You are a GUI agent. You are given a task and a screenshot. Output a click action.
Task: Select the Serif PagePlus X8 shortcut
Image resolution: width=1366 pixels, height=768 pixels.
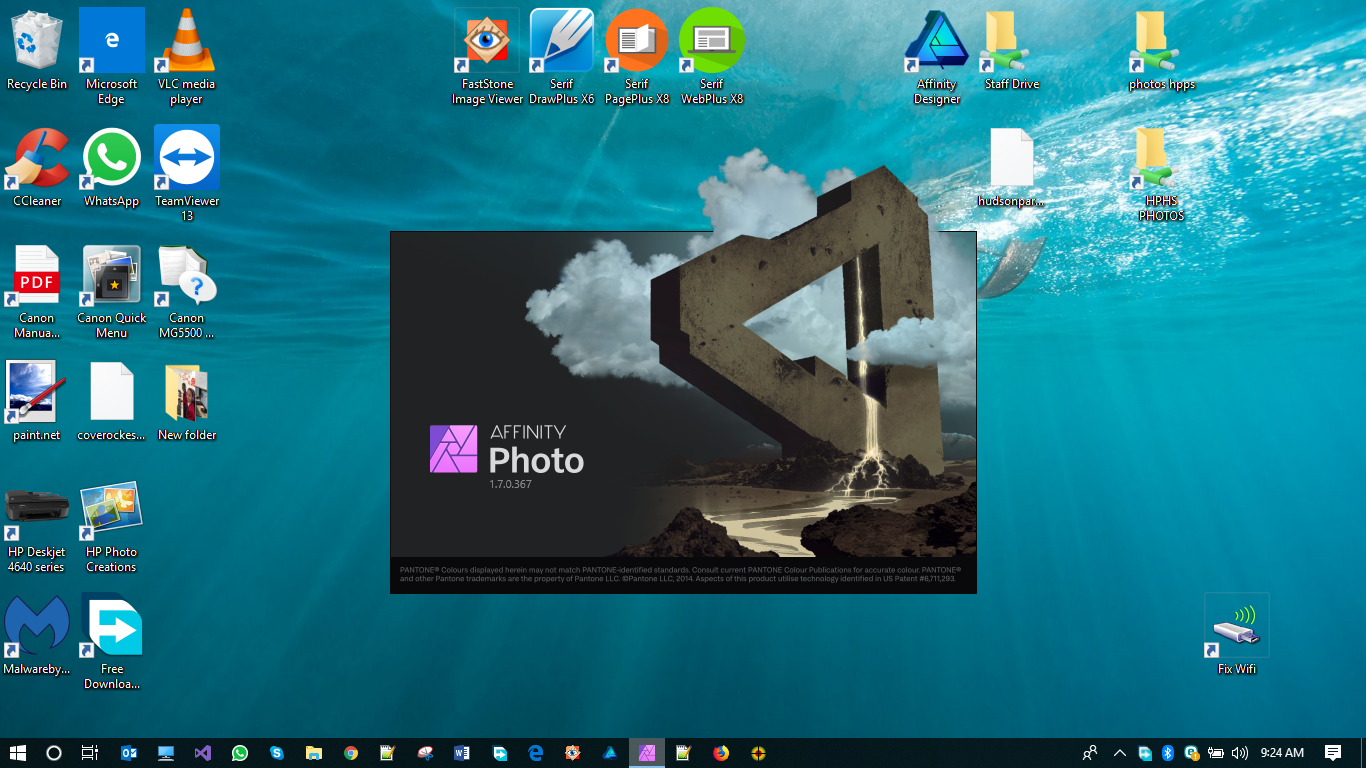click(x=637, y=56)
